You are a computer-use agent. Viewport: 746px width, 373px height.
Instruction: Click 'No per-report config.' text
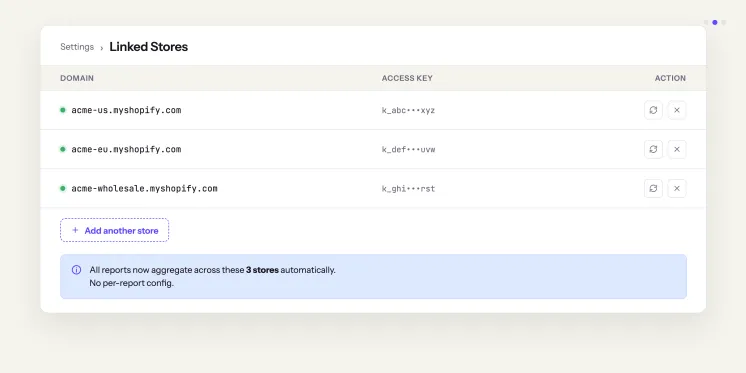point(132,283)
